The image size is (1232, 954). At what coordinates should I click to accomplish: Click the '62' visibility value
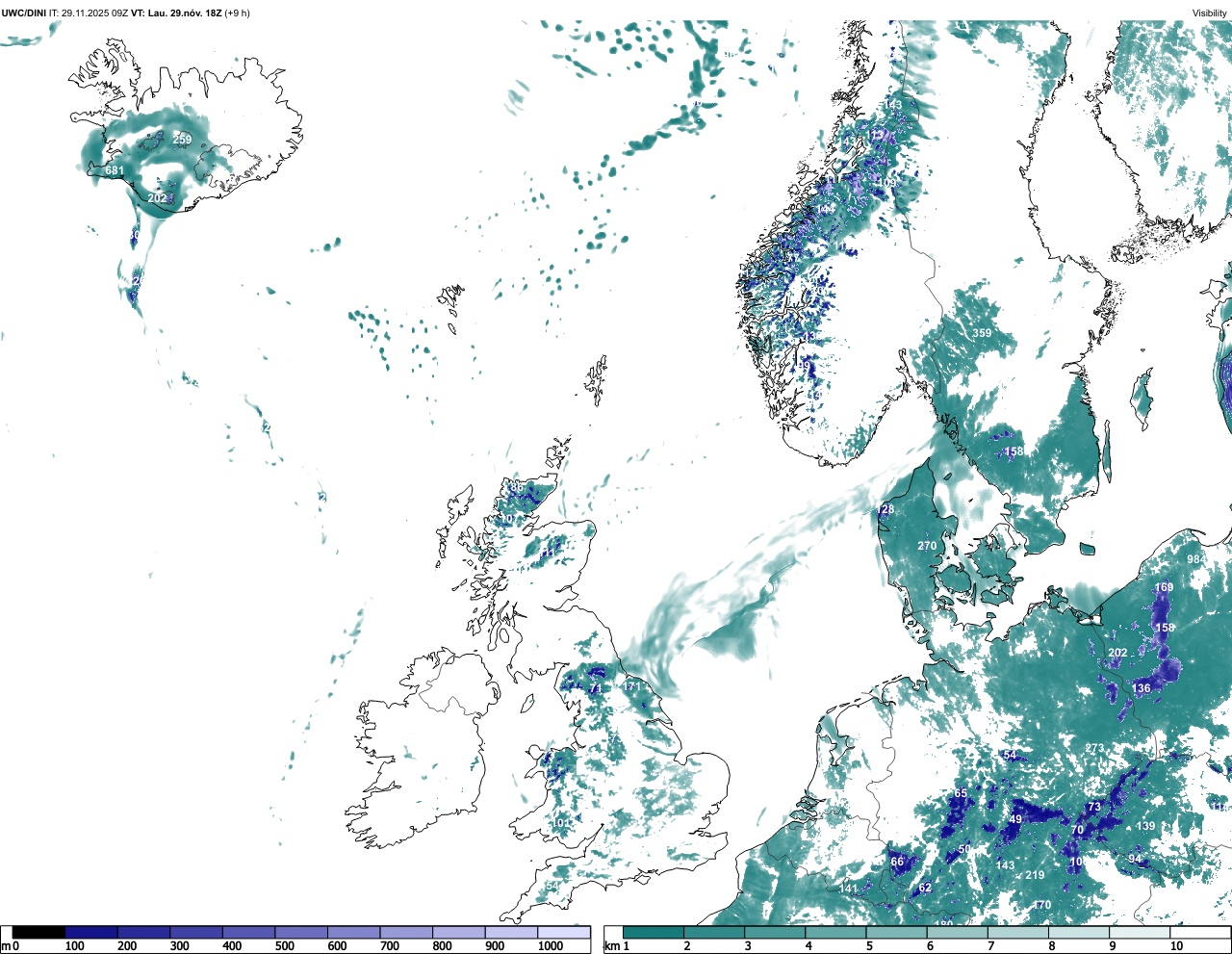tap(925, 888)
